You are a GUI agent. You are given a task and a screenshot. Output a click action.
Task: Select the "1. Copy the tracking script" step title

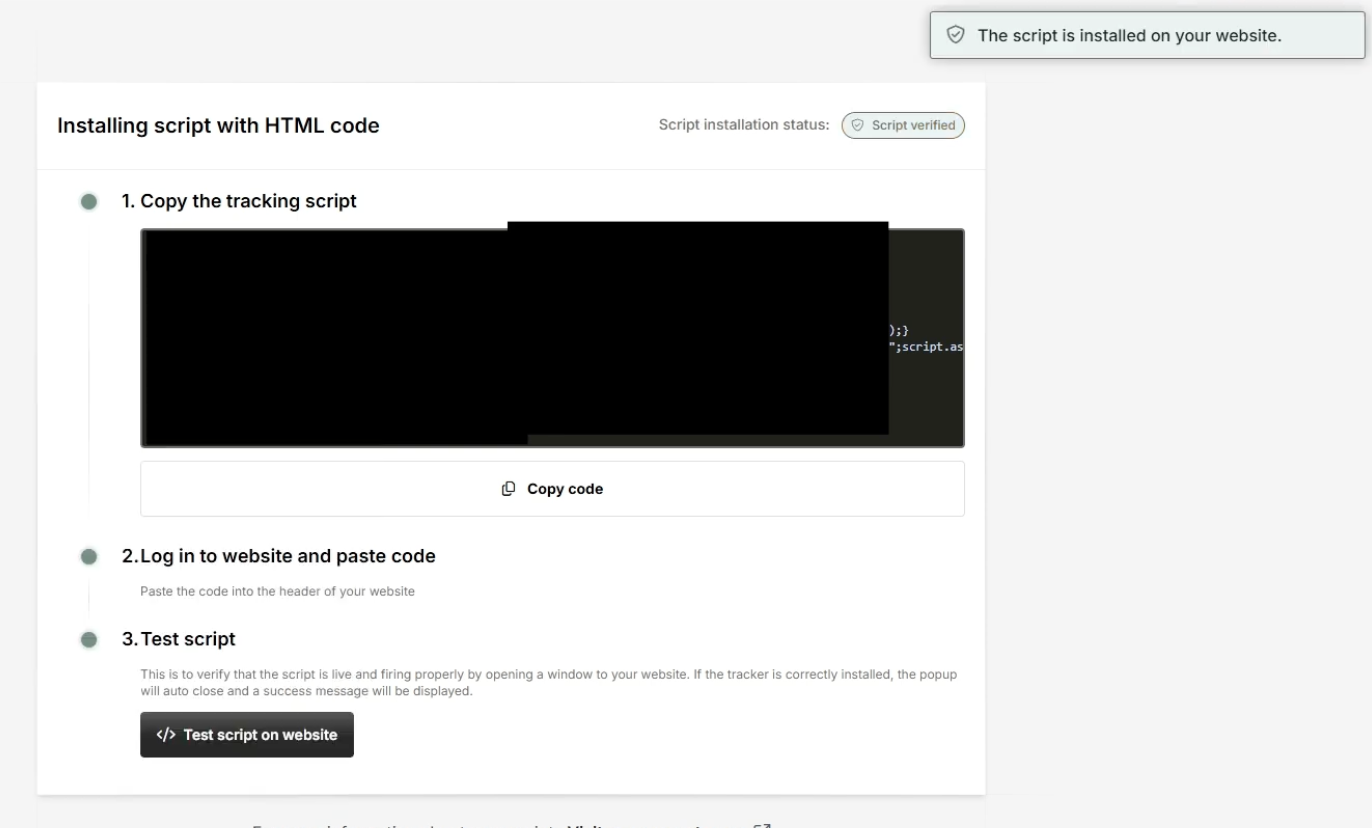[x=239, y=201]
